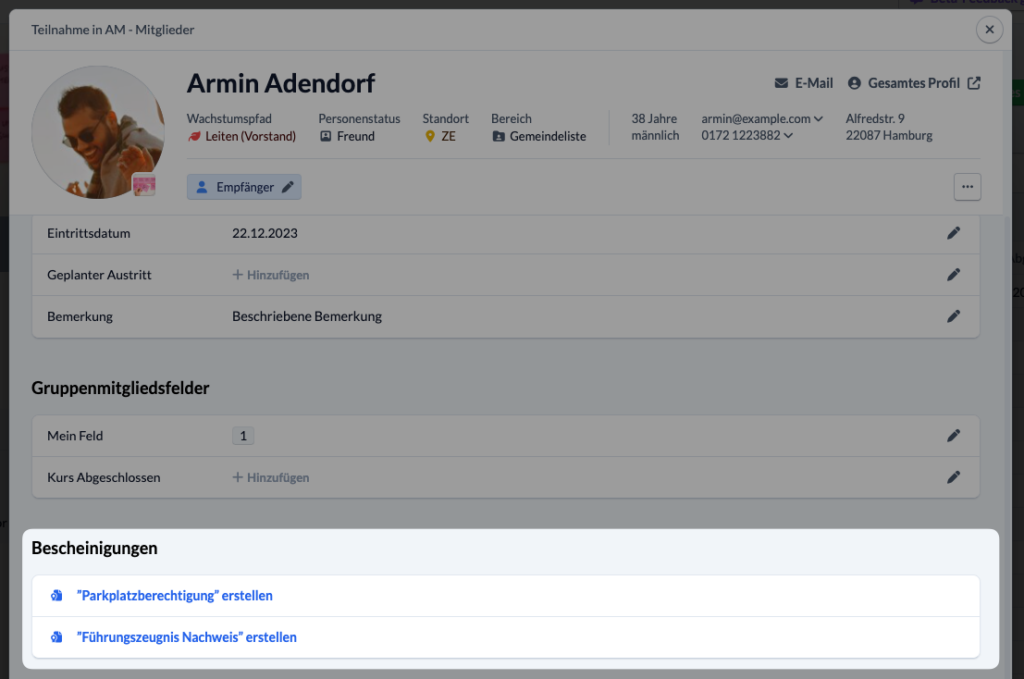Screen dimensions: 1024x679
Task: Edit the Eintrittsdatum field with pencil icon
Action: (953, 233)
